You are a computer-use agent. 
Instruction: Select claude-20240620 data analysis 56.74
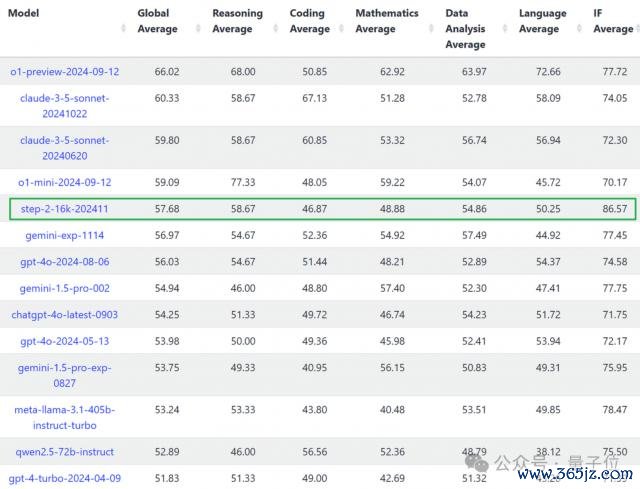click(x=474, y=140)
